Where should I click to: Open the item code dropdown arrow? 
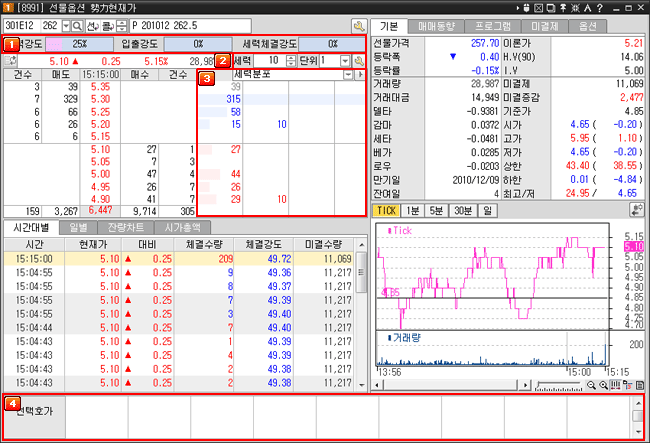pyautogui.click(x=66, y=26)
